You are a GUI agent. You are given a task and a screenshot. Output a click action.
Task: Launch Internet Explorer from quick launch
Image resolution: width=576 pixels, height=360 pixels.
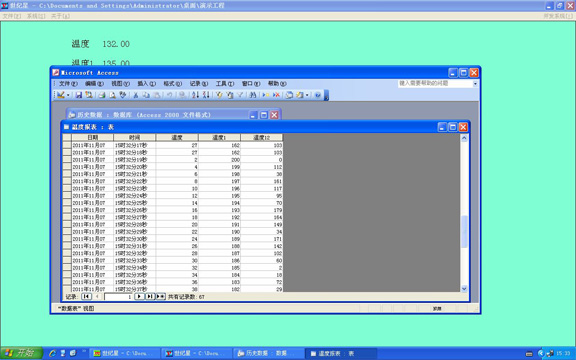click(x=53, y=353)
